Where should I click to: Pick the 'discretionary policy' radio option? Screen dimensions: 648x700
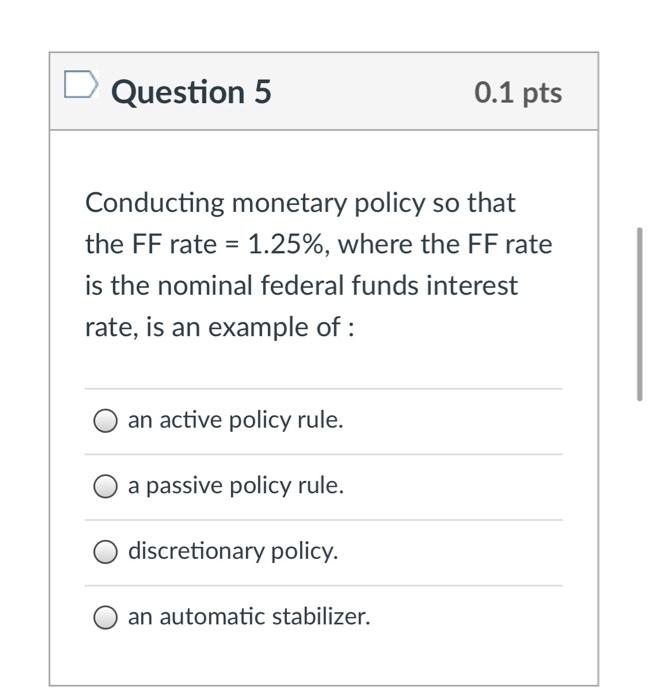click(106, 552)
